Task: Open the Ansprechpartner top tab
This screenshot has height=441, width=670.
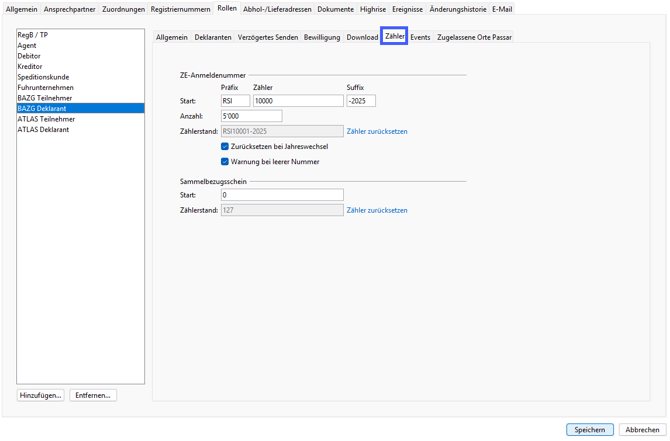Action: [70, 9]
